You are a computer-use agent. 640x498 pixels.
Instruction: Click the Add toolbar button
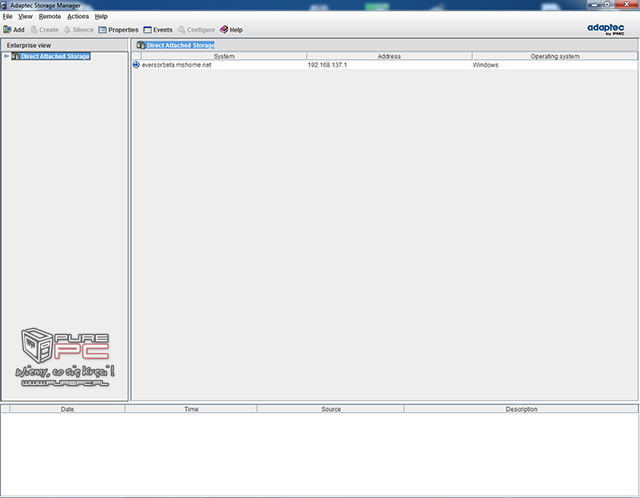pos(14,30)
